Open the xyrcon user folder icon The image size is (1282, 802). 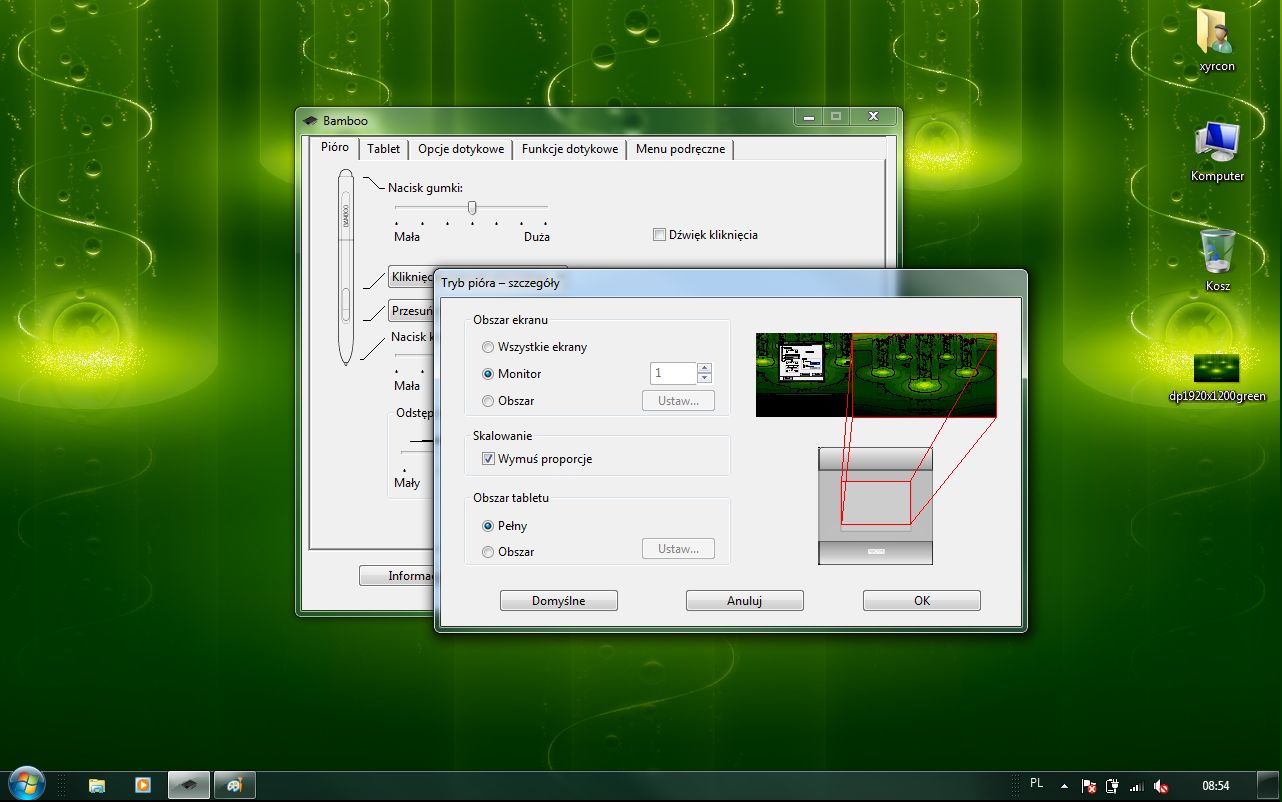coord(1217,33)
